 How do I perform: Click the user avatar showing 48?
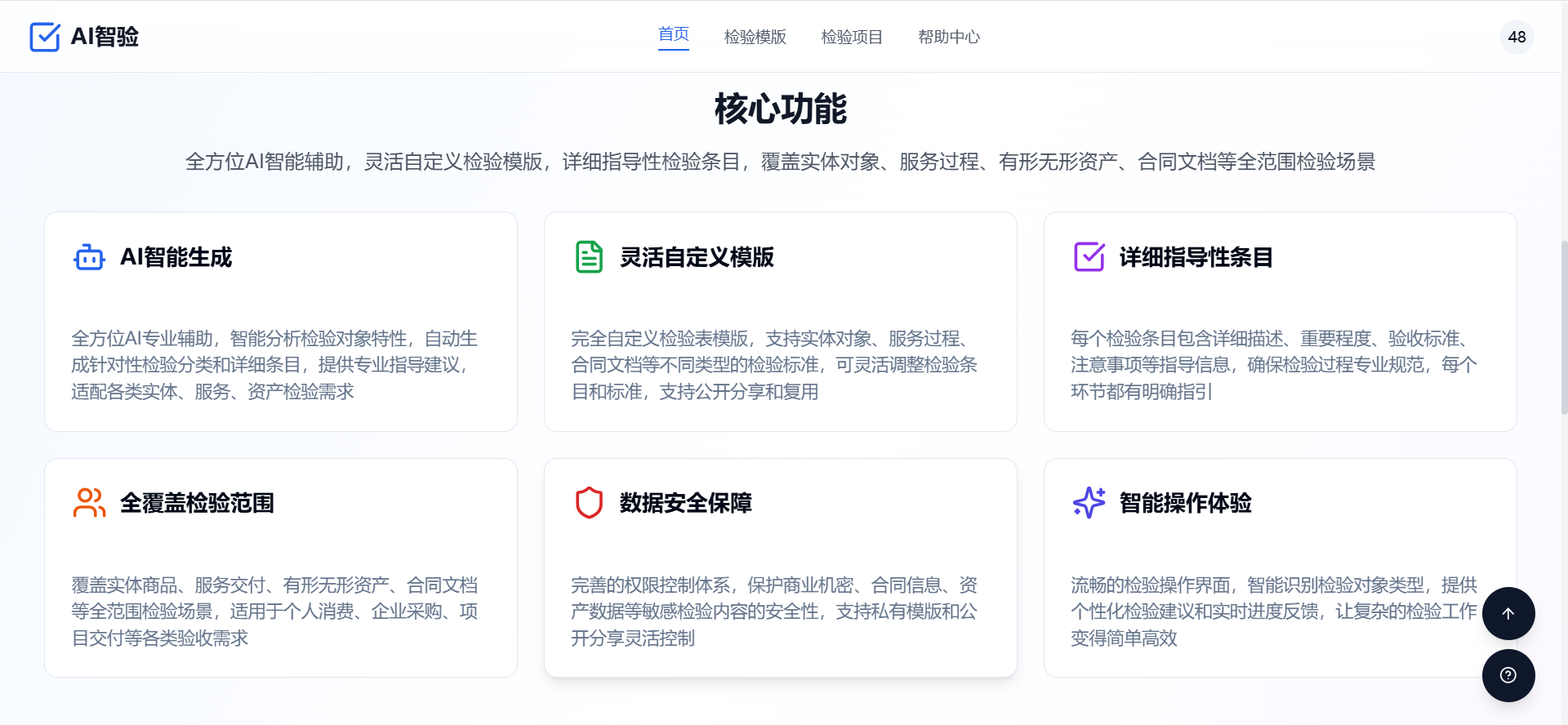tap(1517, 37)
